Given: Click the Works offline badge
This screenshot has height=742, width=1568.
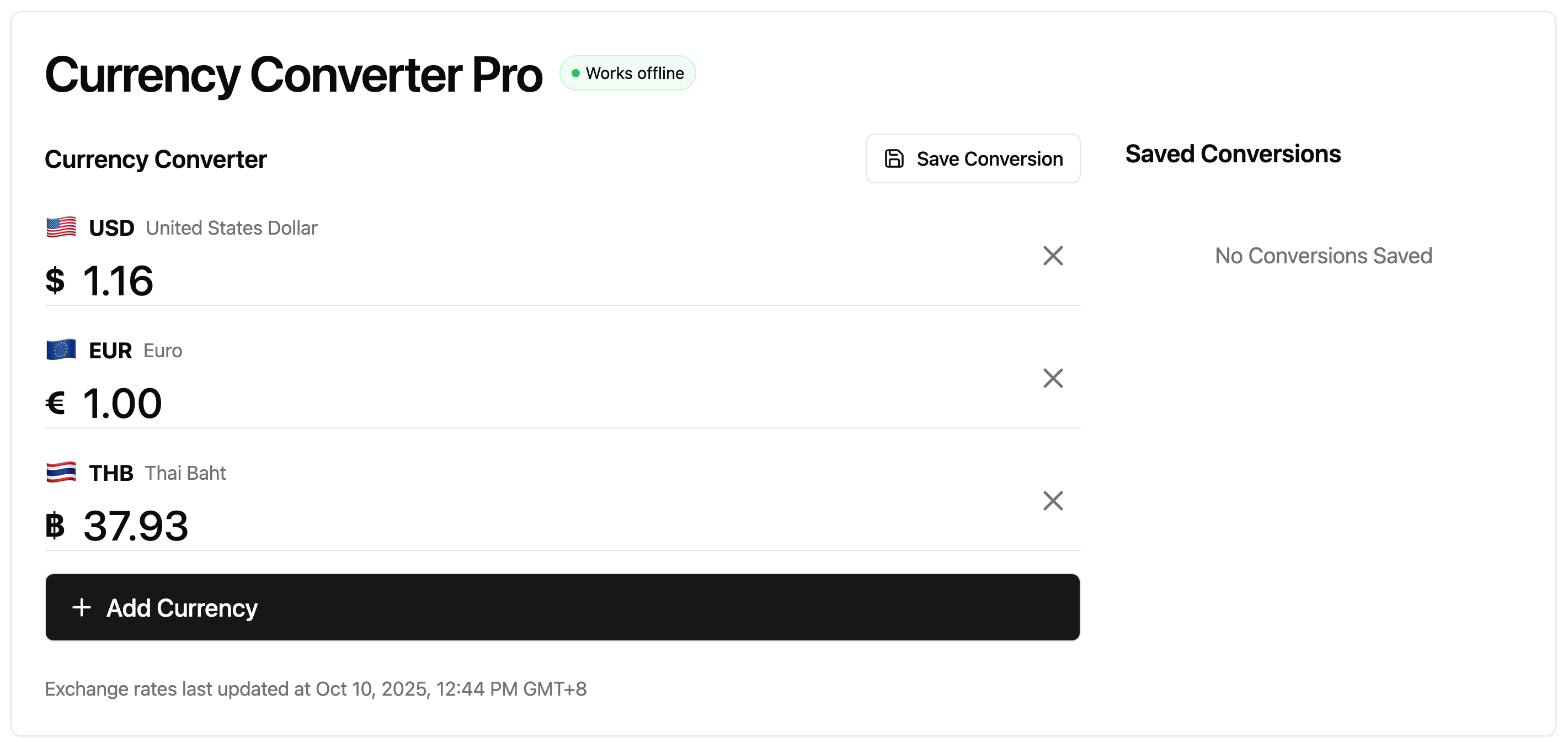Looking at the screenshot, I should (627, 73).
